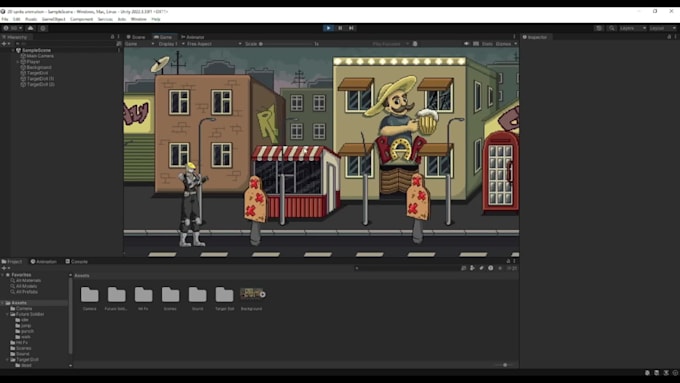This screenshot has height=383, width=680.
Task: Toggle Gizmos in Game view
Action: click(503, 44)
